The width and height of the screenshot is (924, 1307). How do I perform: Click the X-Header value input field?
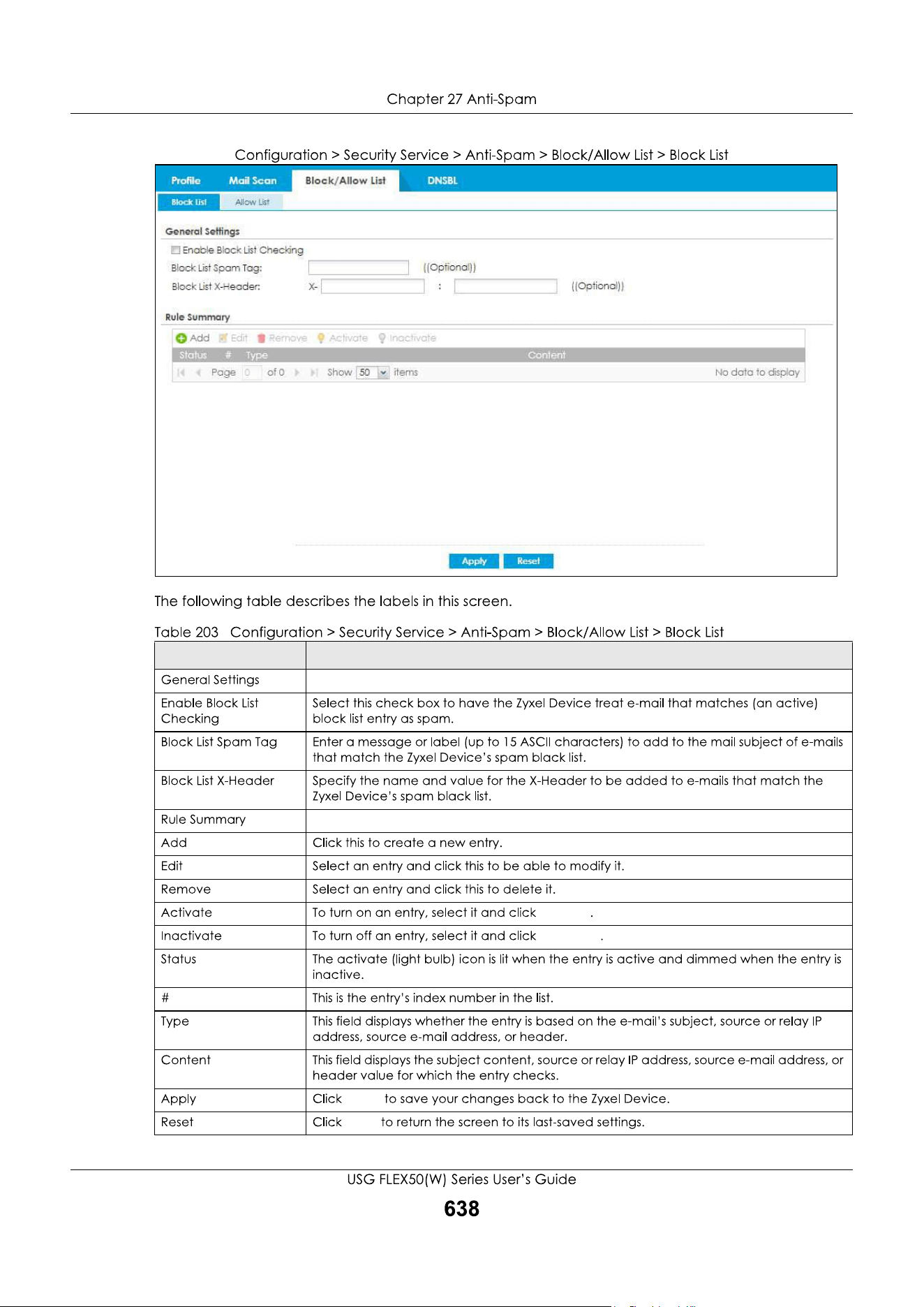[x=505, y=287]
